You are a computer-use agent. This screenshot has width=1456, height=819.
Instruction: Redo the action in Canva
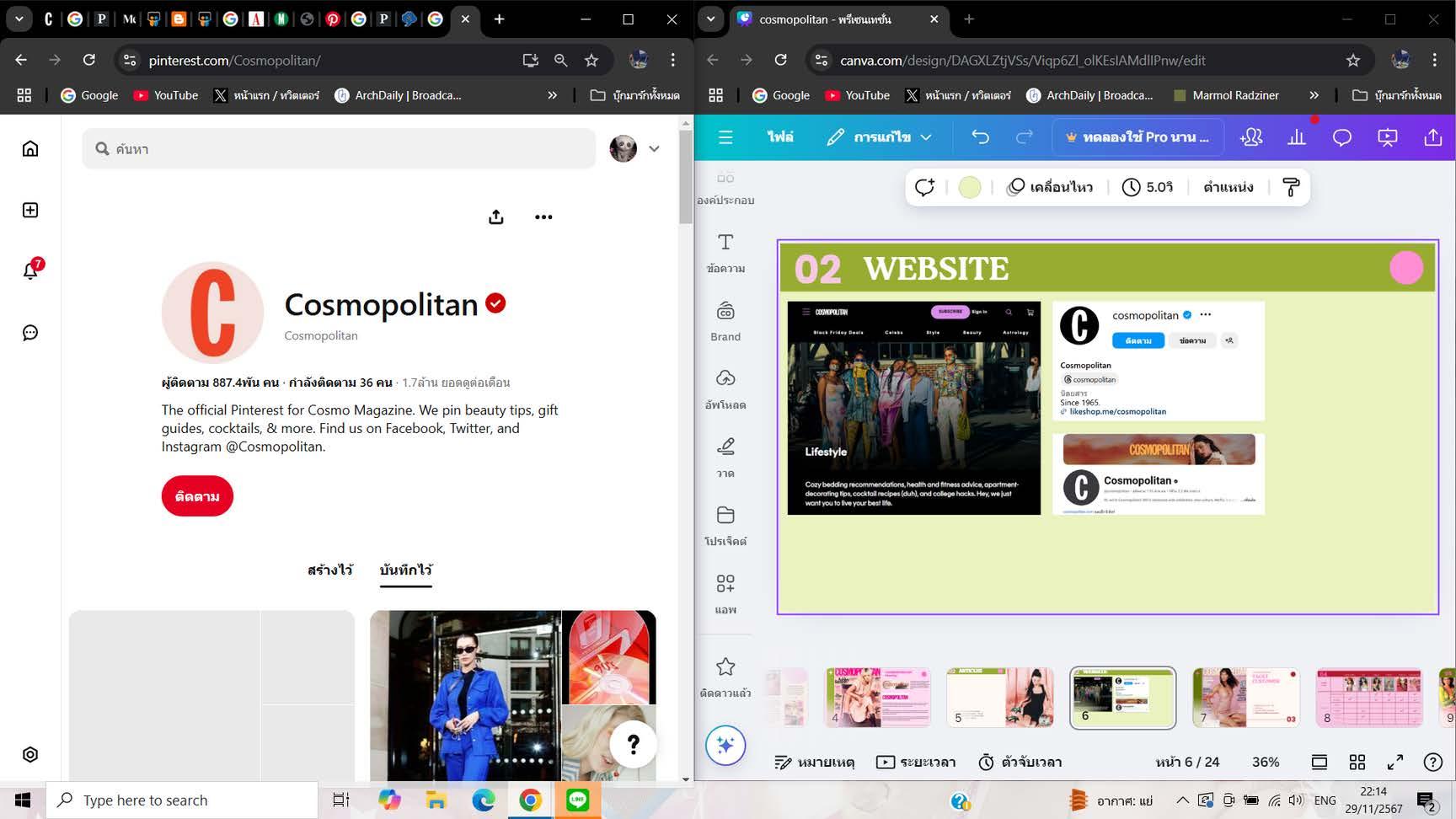pyautogui.click(x=1025, y=137)
